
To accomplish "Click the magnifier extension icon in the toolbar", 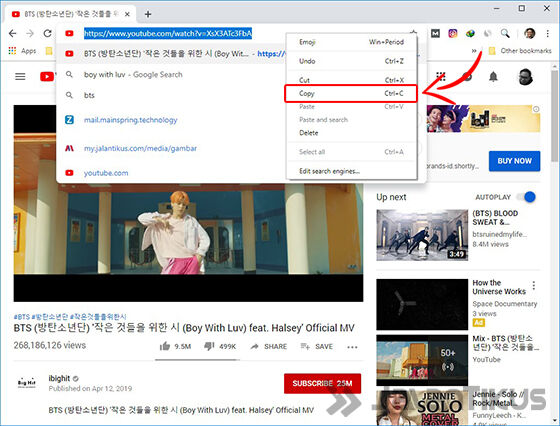I will click(x=505, y=33).
